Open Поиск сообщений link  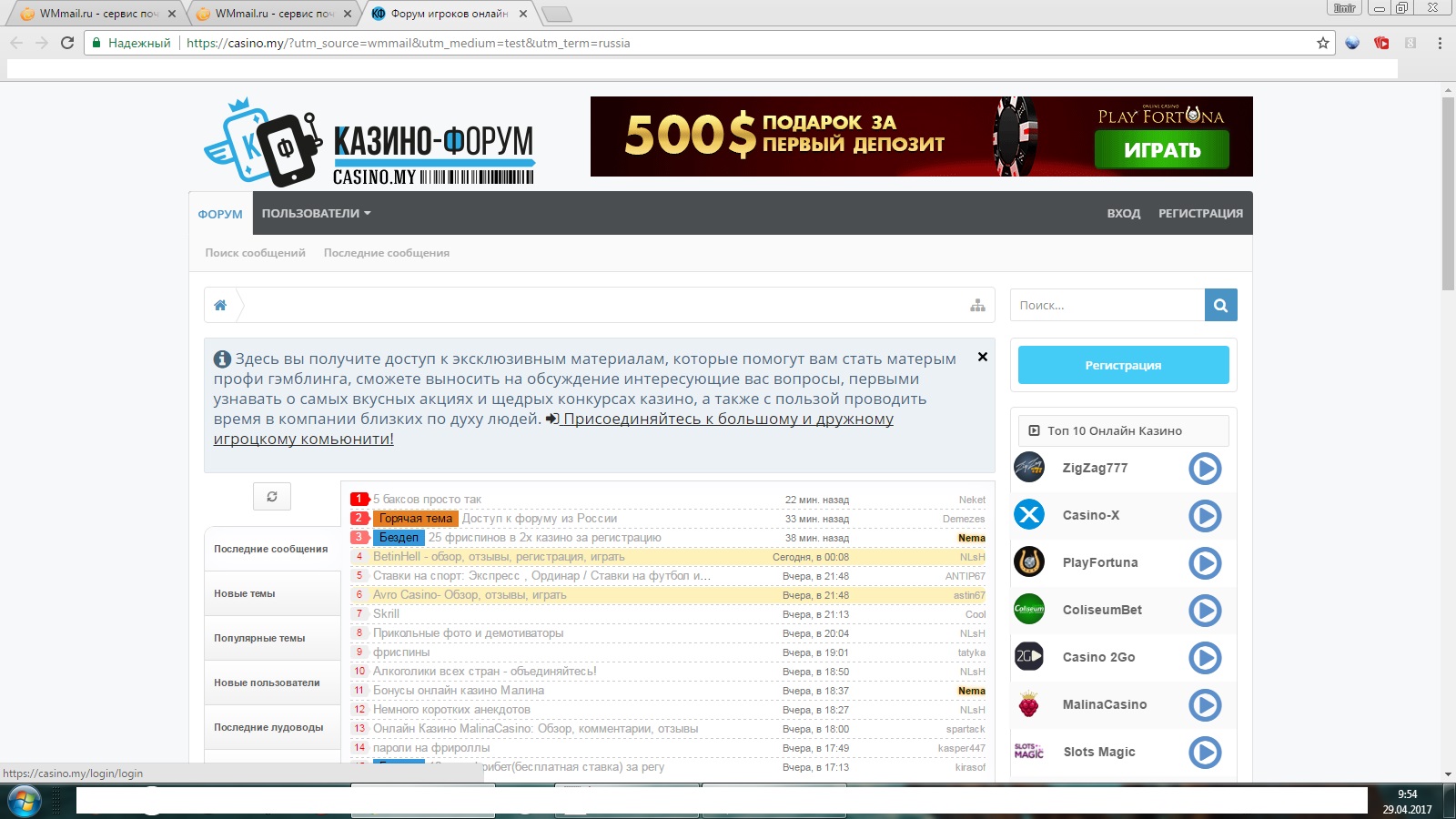tap(256, 253)
